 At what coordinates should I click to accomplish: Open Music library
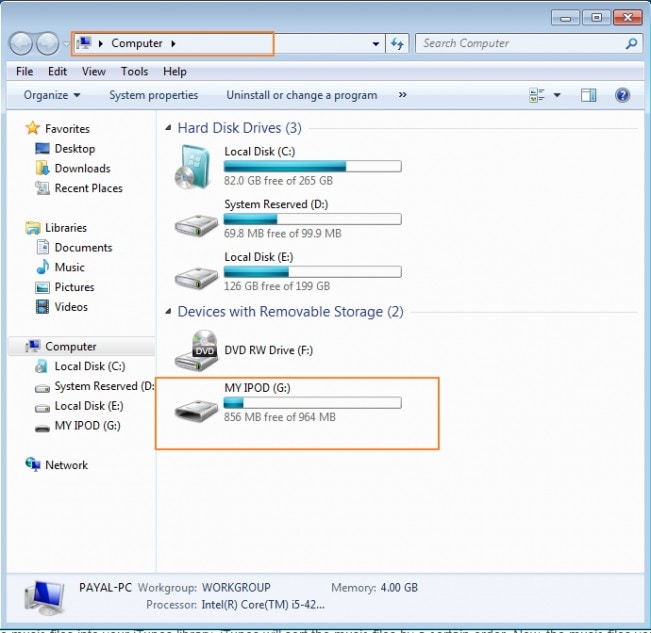(69, 267)
